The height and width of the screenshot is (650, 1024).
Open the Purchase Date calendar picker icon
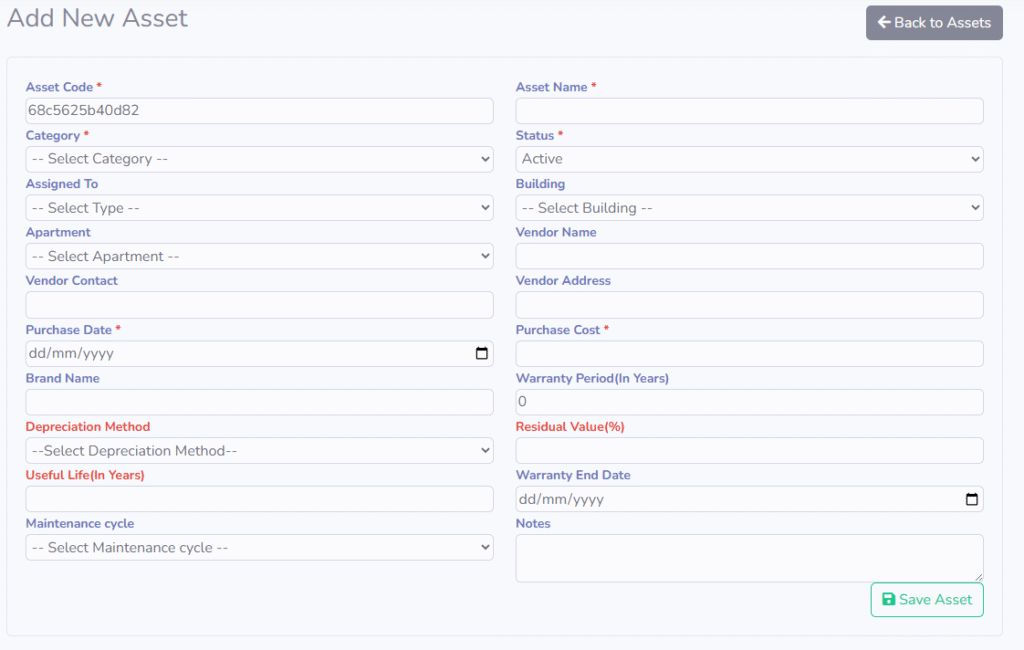coord(481,353)
